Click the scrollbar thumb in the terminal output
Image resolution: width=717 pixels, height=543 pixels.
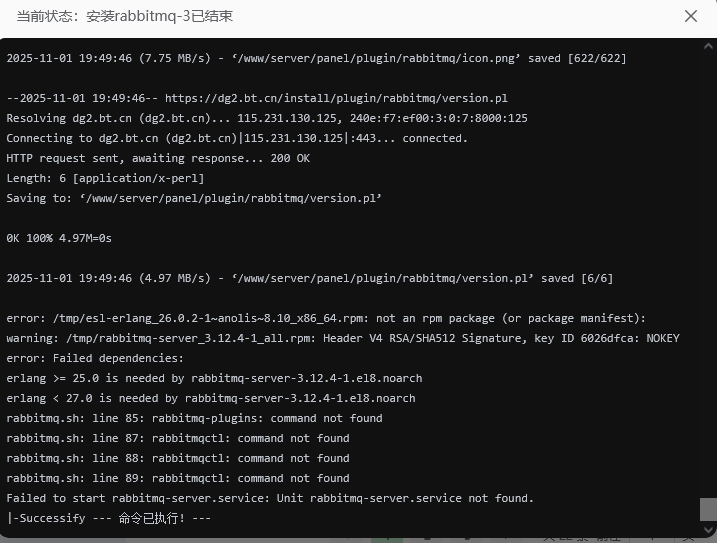[707, 509]
